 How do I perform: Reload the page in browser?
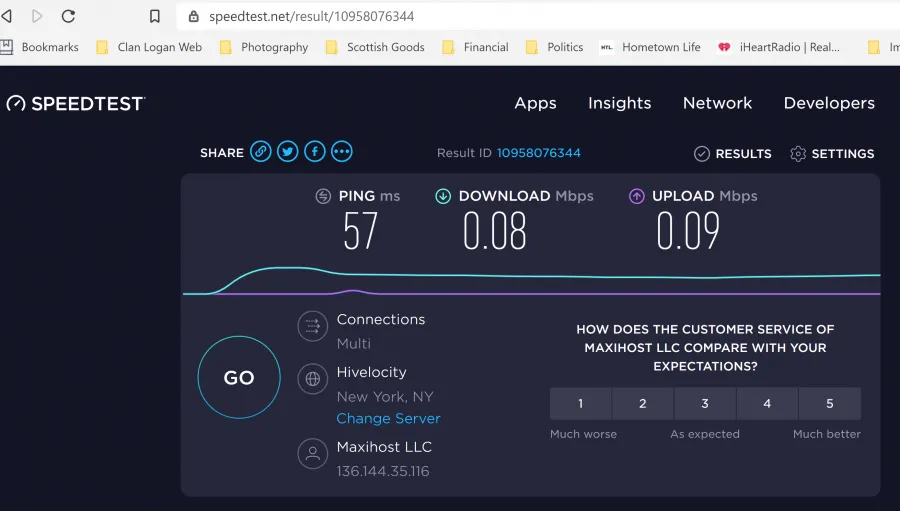pos(68,16)
